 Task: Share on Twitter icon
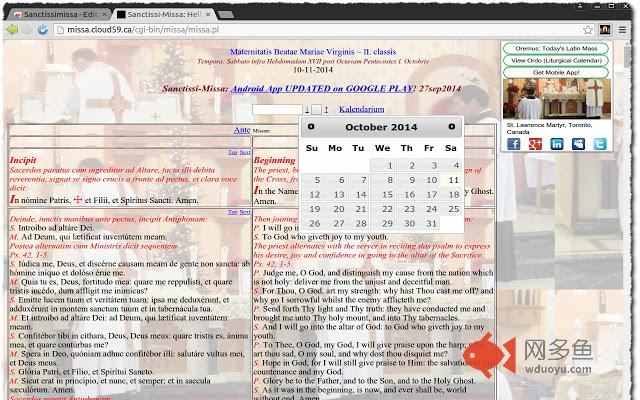point(600,144)
